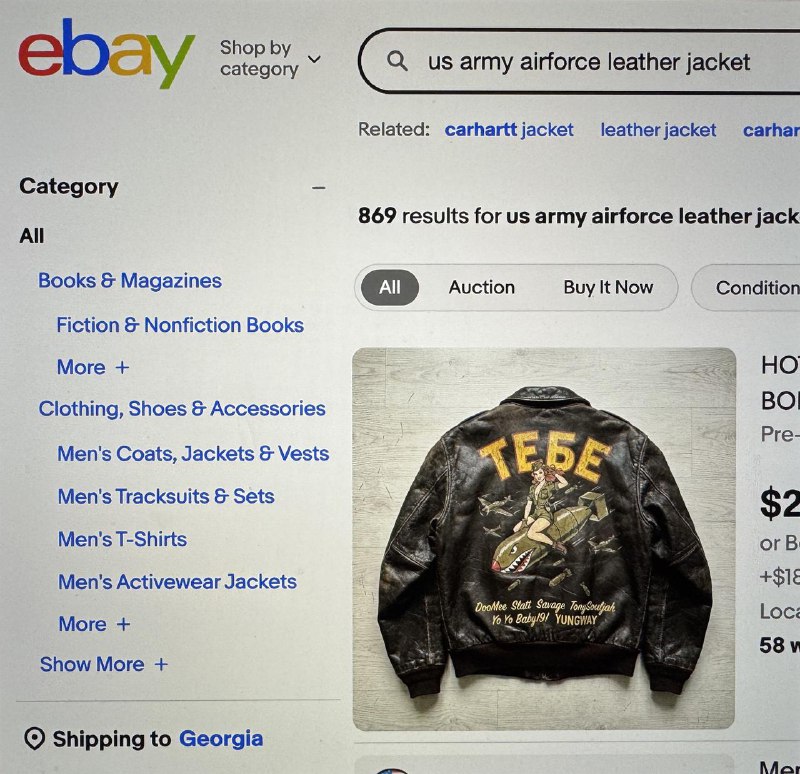Click the eBay logo
The image size is (800, 774).
(106, 56)
